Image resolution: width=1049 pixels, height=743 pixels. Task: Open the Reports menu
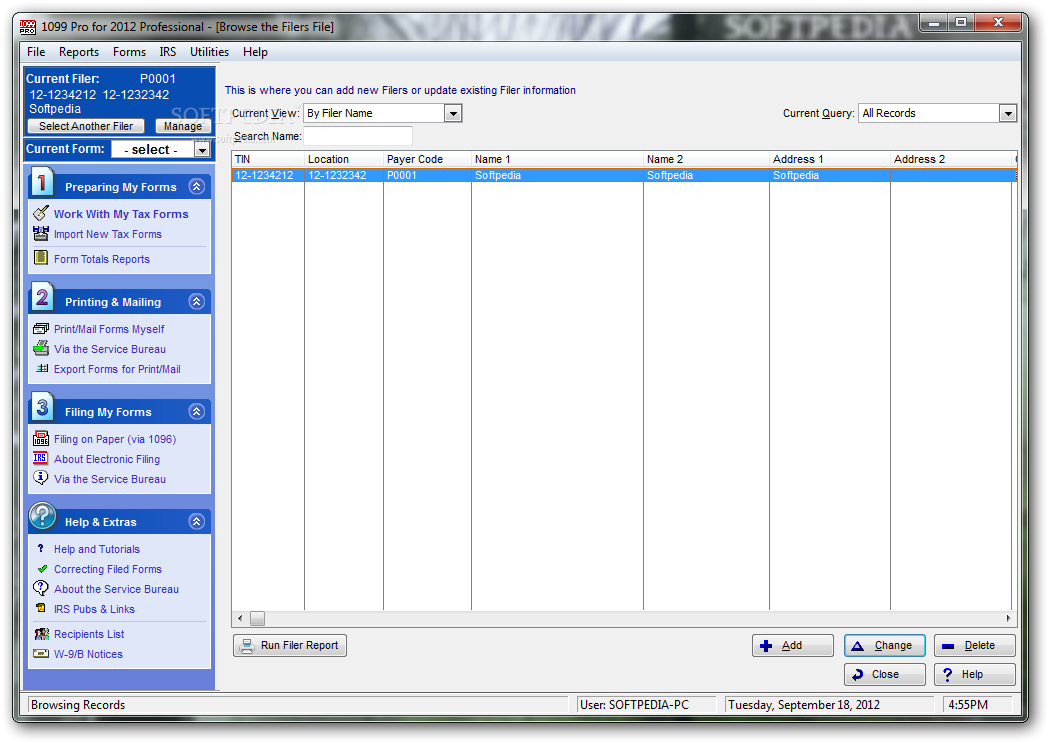[79, 51]
